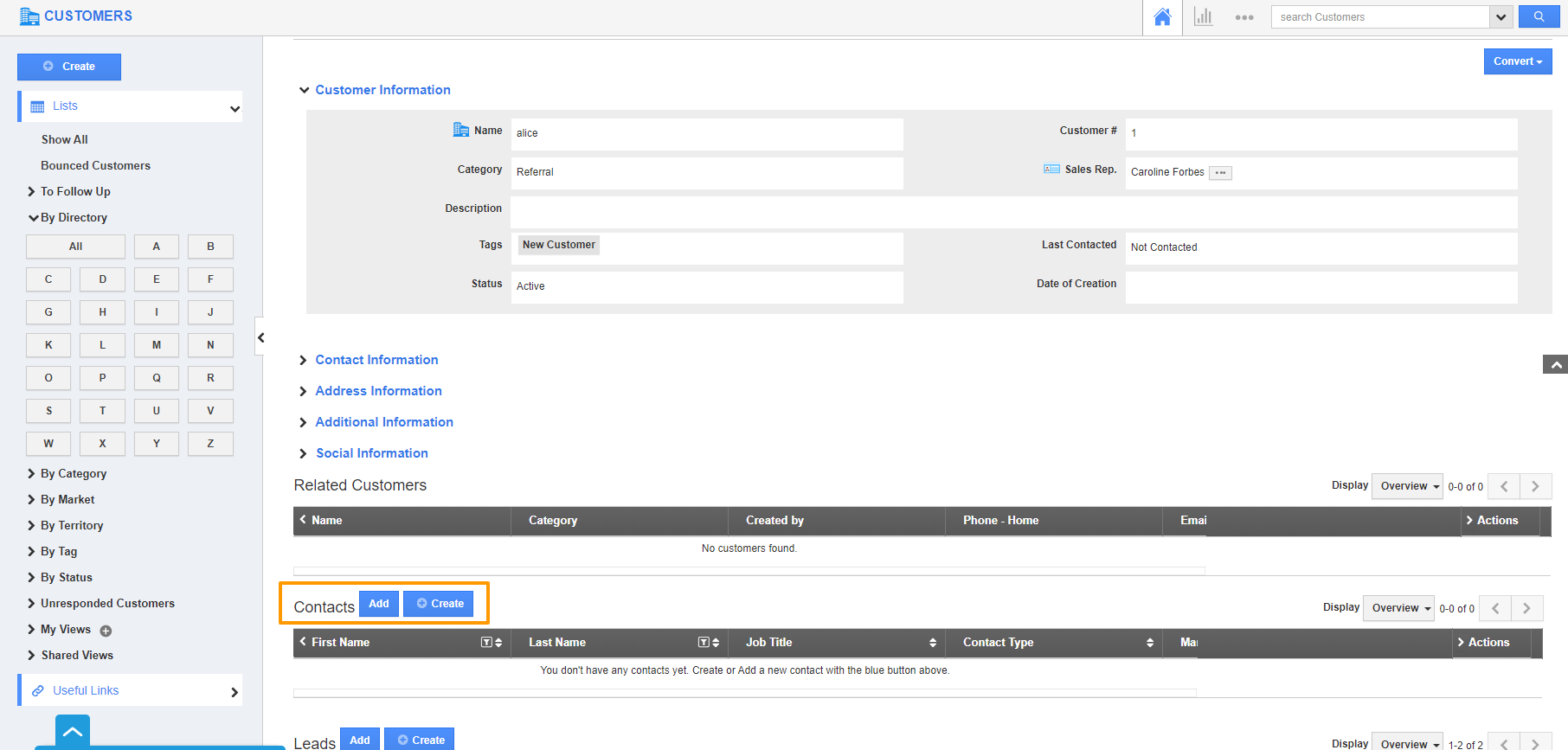Click the Contacts Add button

[x=379, y=604]
